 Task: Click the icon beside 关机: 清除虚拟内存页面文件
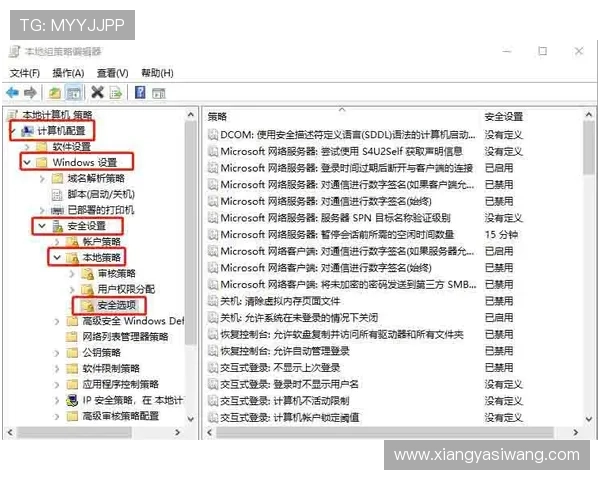click(212, 301)
